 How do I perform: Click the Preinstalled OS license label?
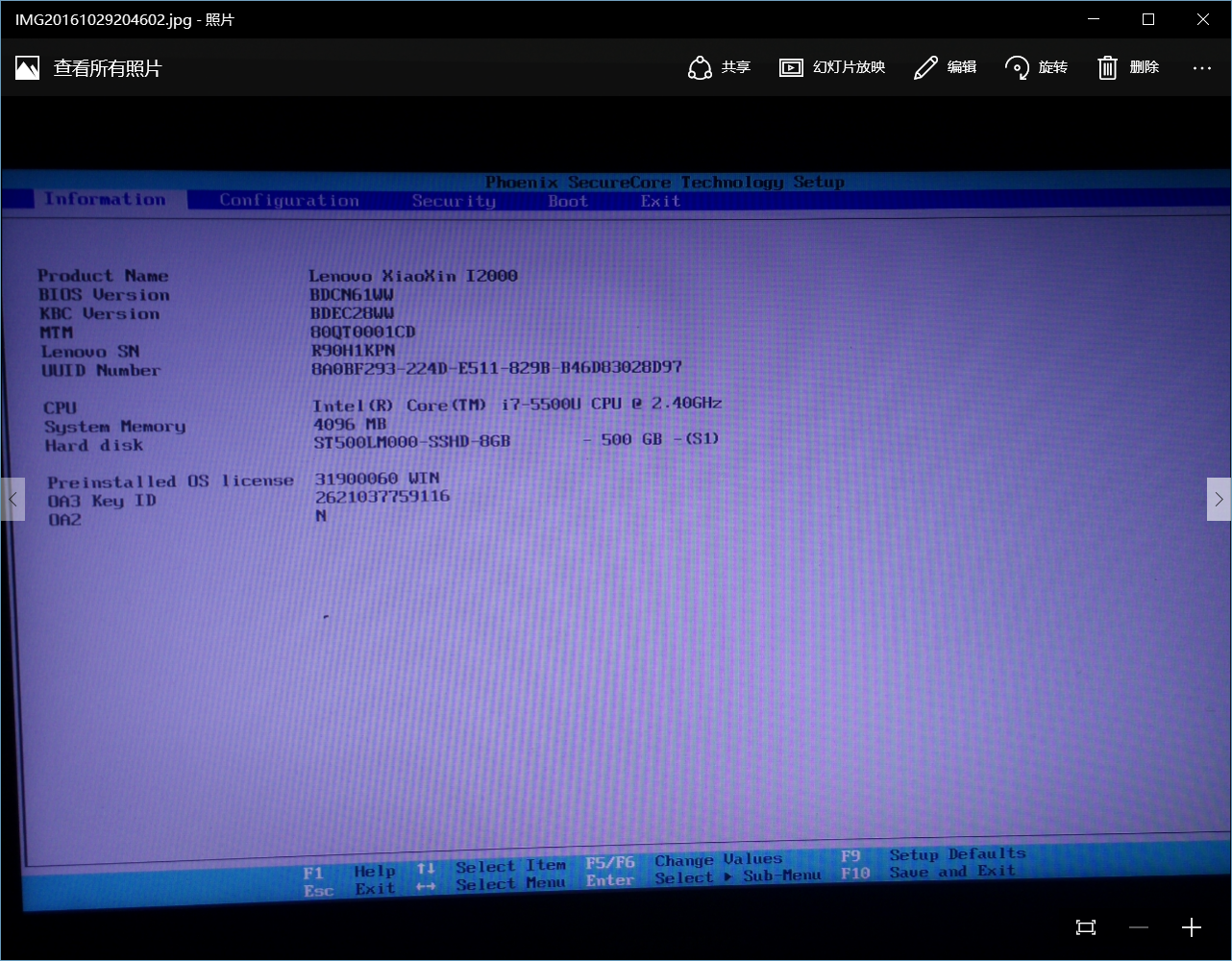coord(170,480)
